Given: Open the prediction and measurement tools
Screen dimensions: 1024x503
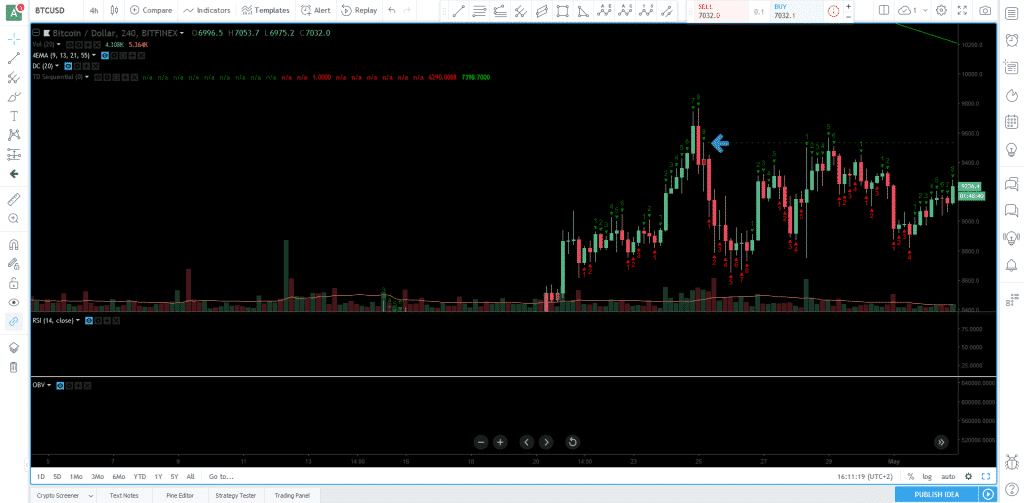Looking at the screenshot, I should [14, 155].
